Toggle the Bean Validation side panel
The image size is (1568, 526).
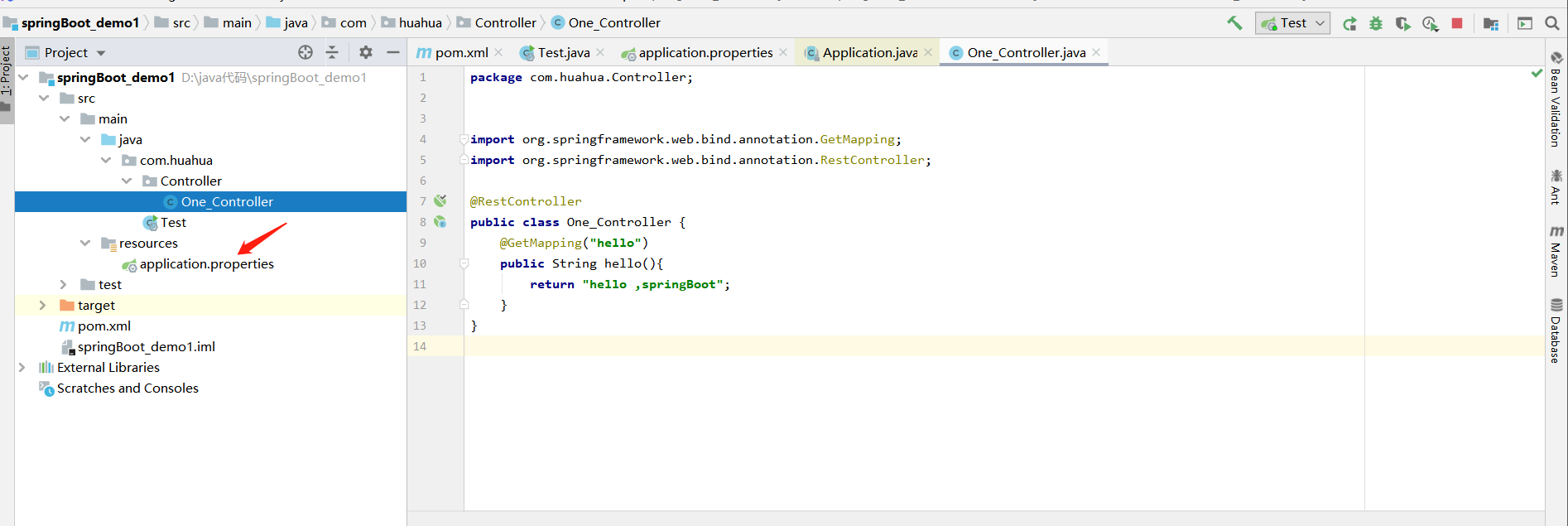(1556, 99)
